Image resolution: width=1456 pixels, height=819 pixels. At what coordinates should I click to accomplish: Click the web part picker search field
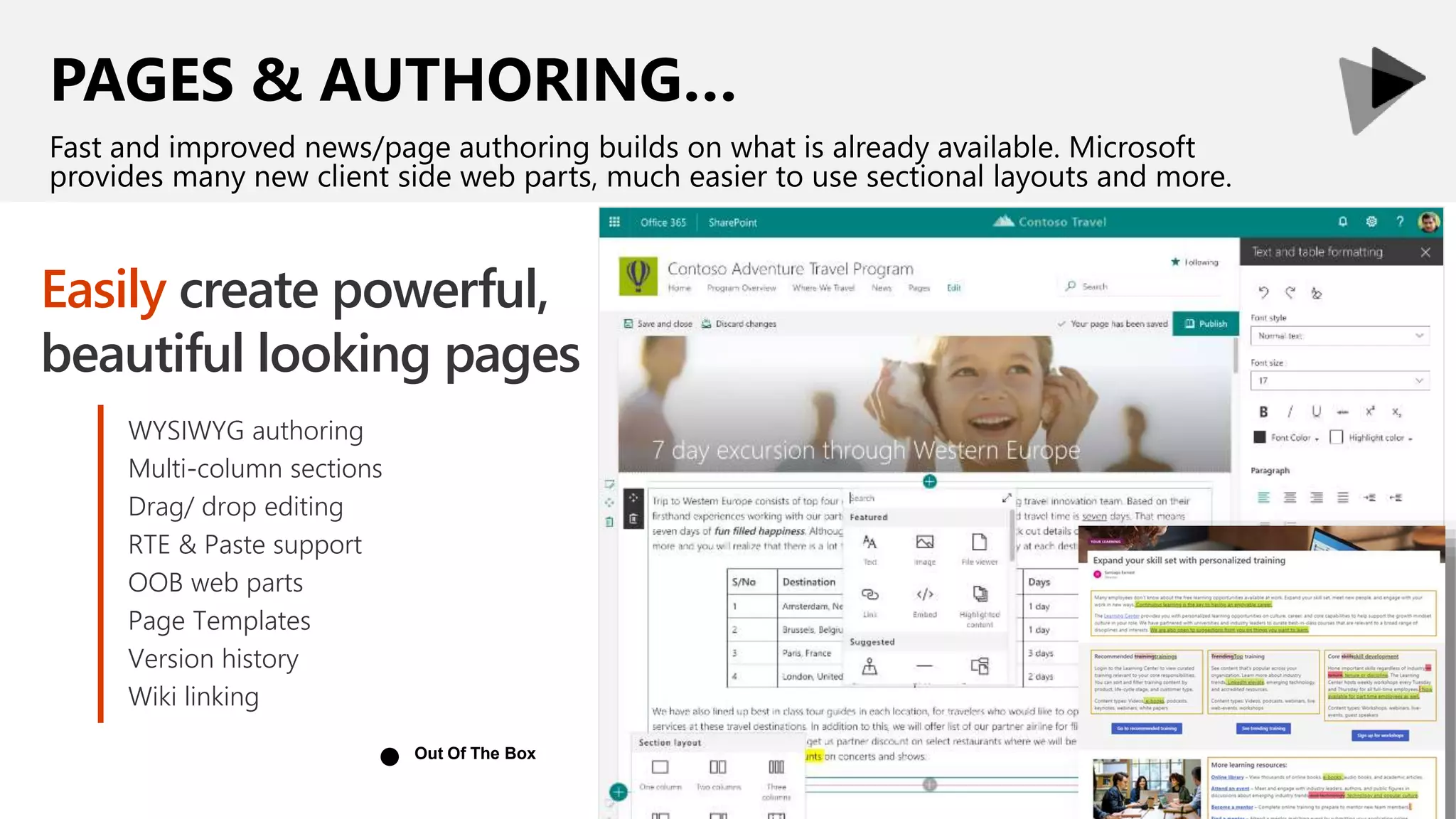coord(923,498)
